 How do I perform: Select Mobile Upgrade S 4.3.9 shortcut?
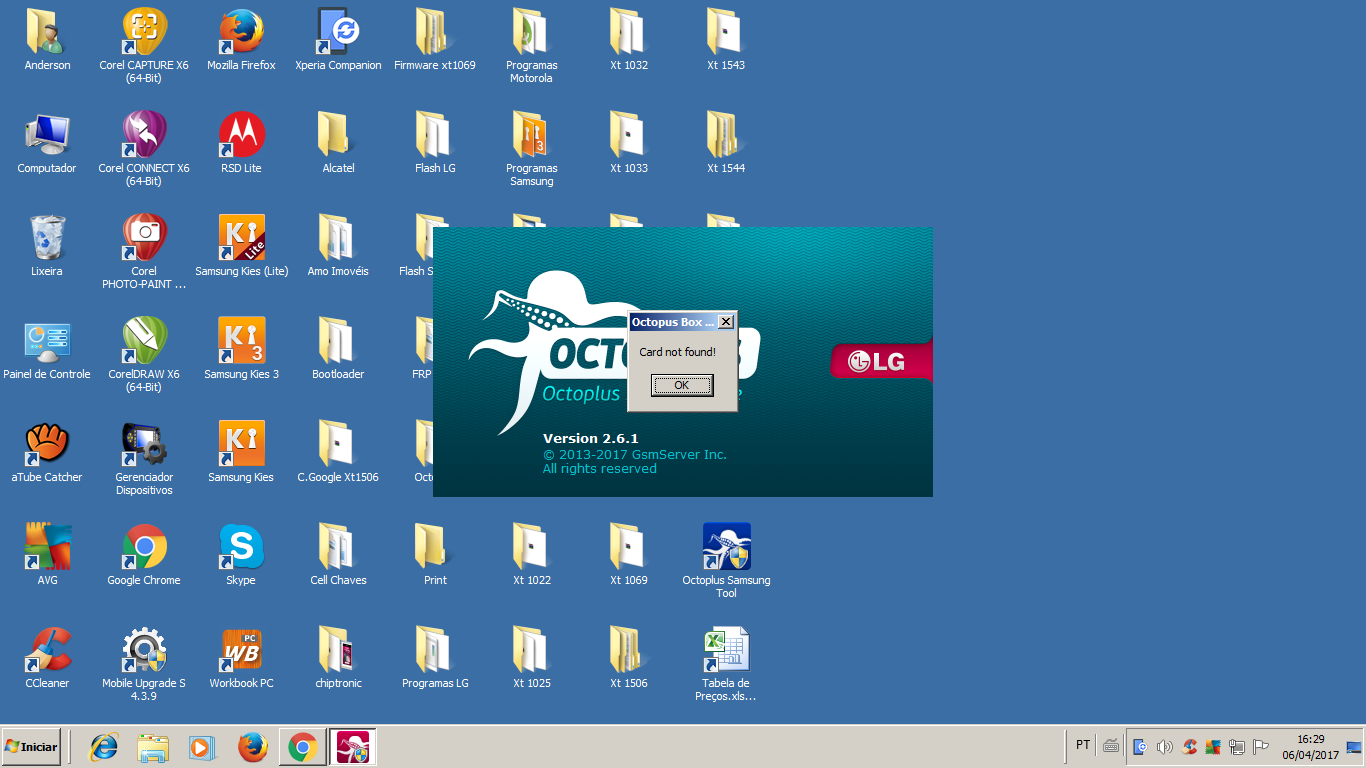[x=144, y=664]
